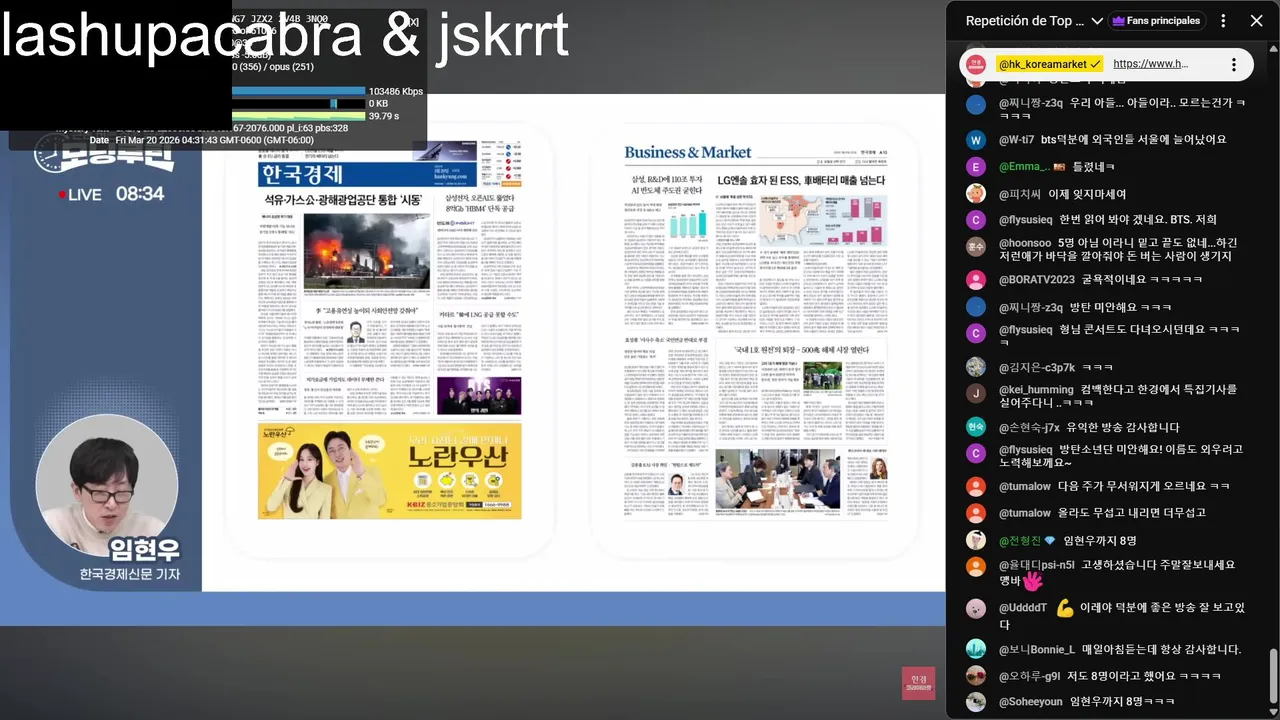
Task: Click the Date line in stats overlay
Action: click(201, 140)
